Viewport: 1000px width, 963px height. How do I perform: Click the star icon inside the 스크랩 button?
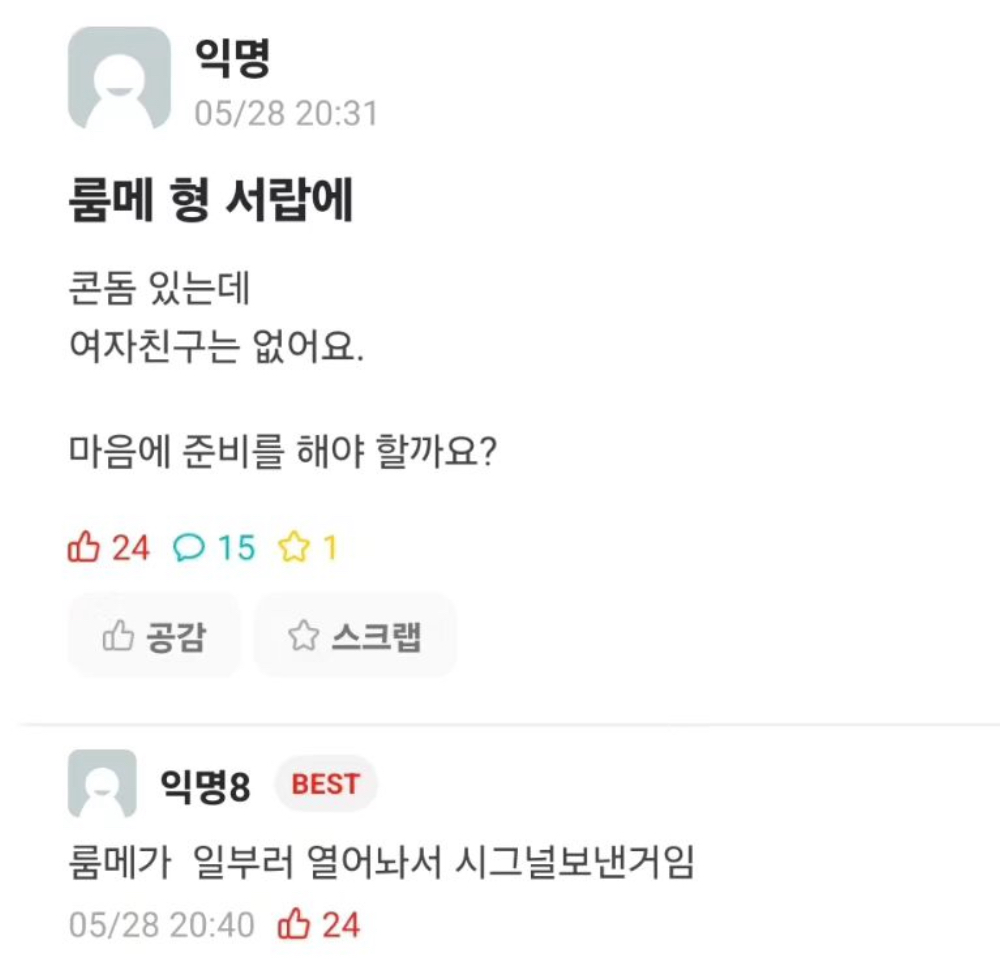(x=302, y=636)
